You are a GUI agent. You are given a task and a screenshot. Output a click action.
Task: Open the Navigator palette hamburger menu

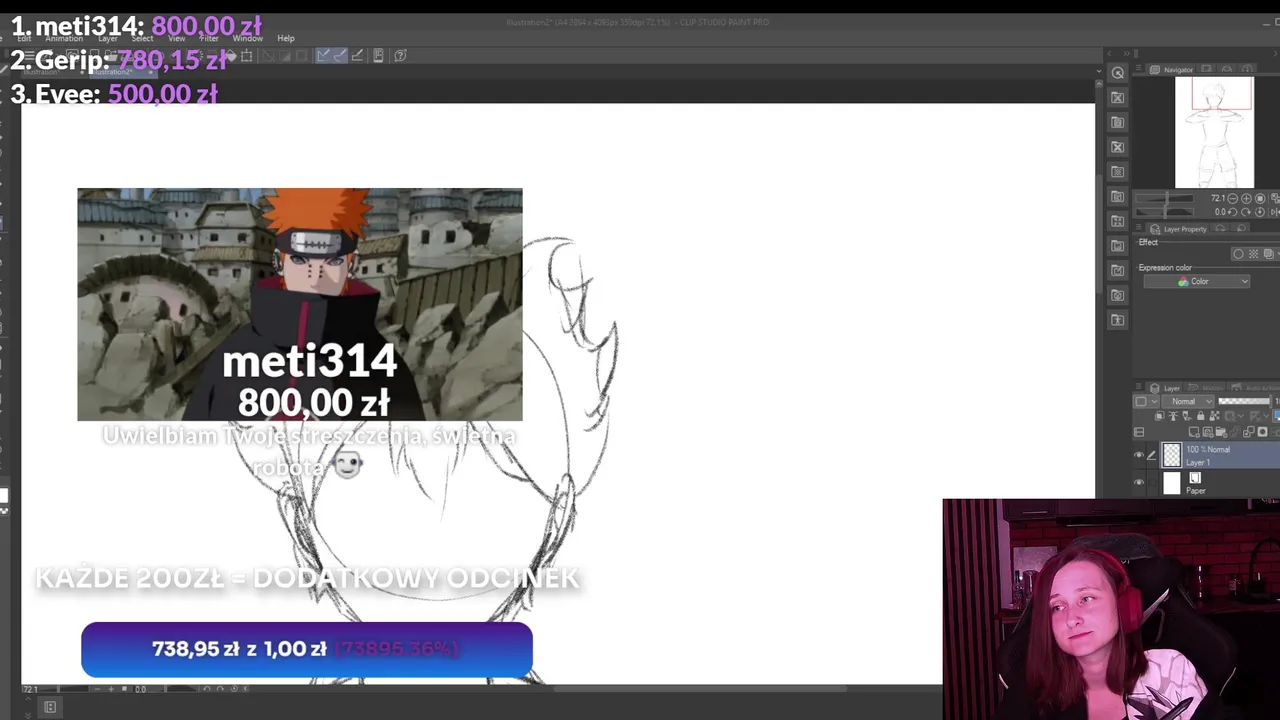1139,69
